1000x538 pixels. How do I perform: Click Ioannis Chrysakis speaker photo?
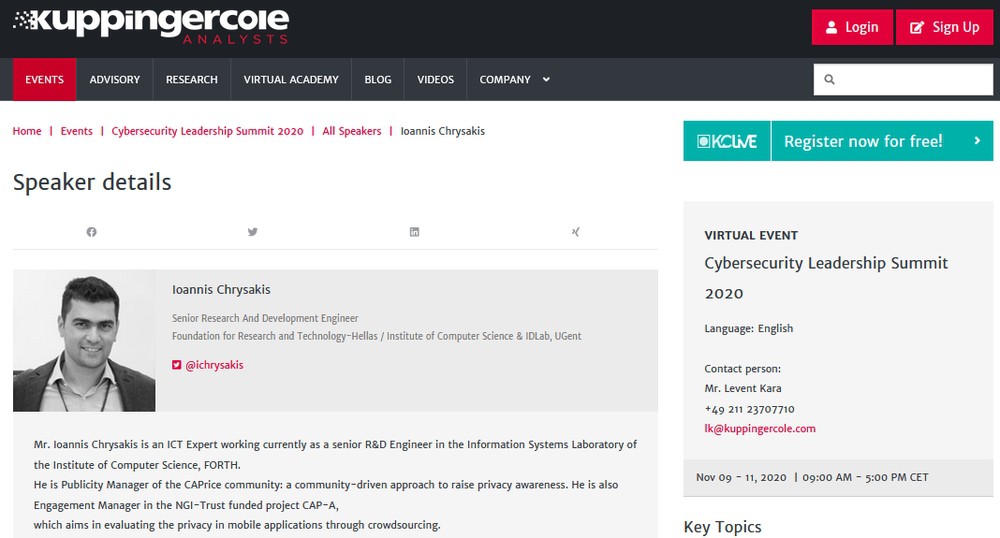tap(84, 341)
